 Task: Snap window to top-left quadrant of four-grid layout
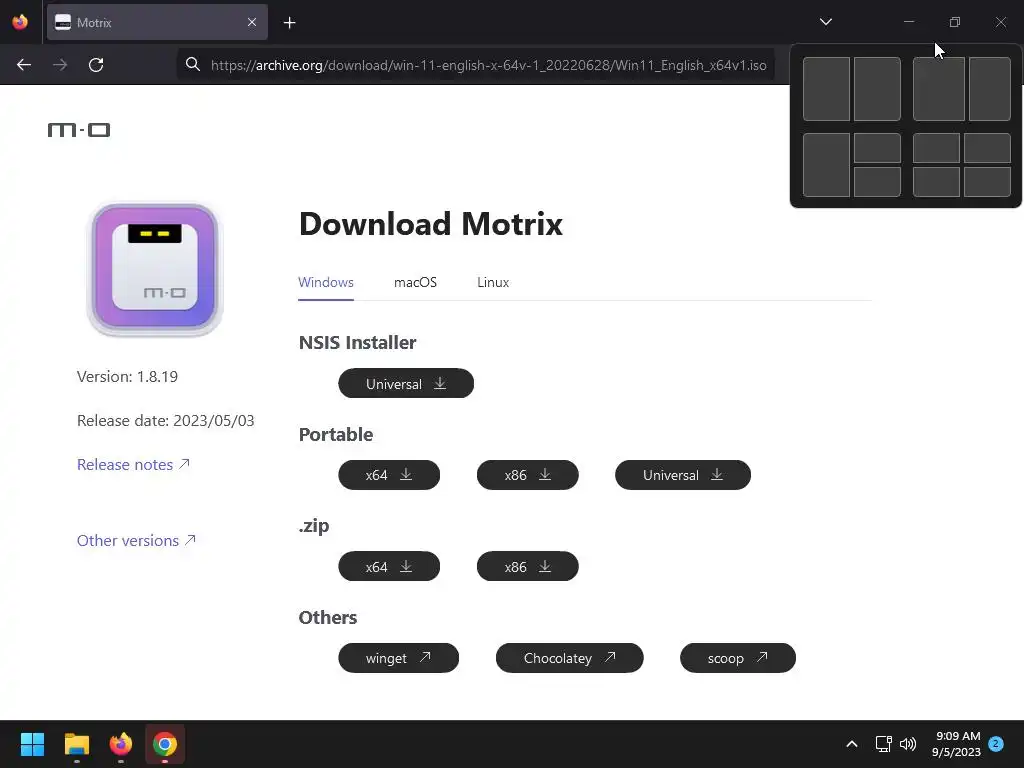(x=936, y=148)
